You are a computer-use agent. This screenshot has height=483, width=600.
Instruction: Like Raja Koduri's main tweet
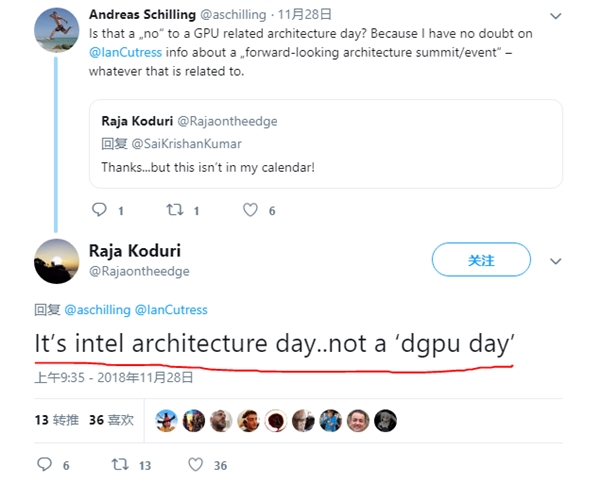coord(194,465)
